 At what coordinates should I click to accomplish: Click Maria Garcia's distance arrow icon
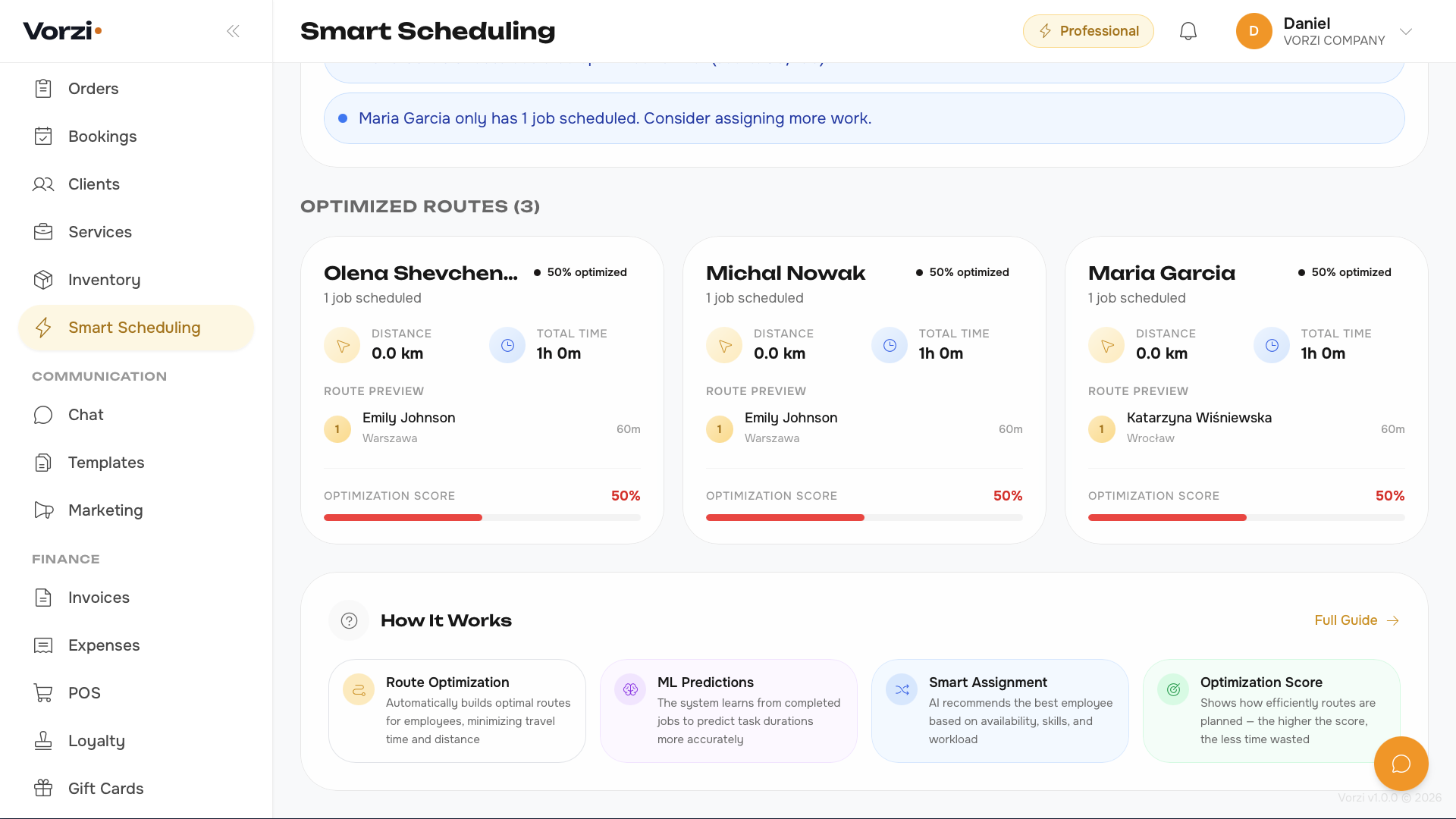click(1106, 345)
